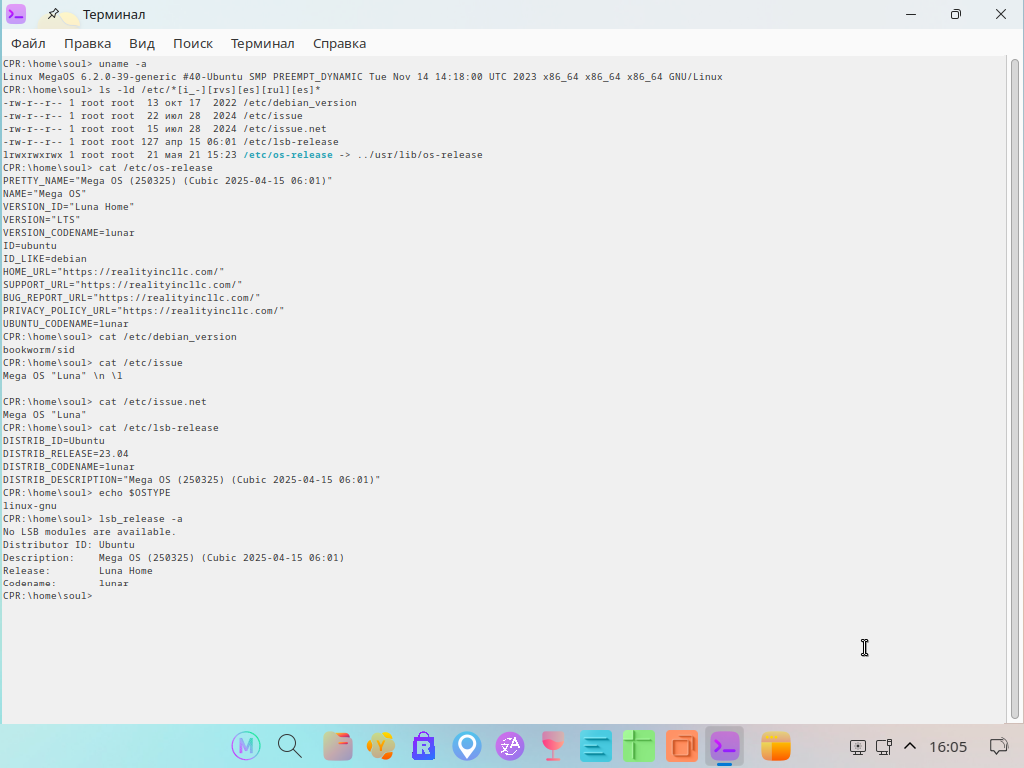Click the "bookworm/sid" output line

pyautogui.click(x=39, y=350)
